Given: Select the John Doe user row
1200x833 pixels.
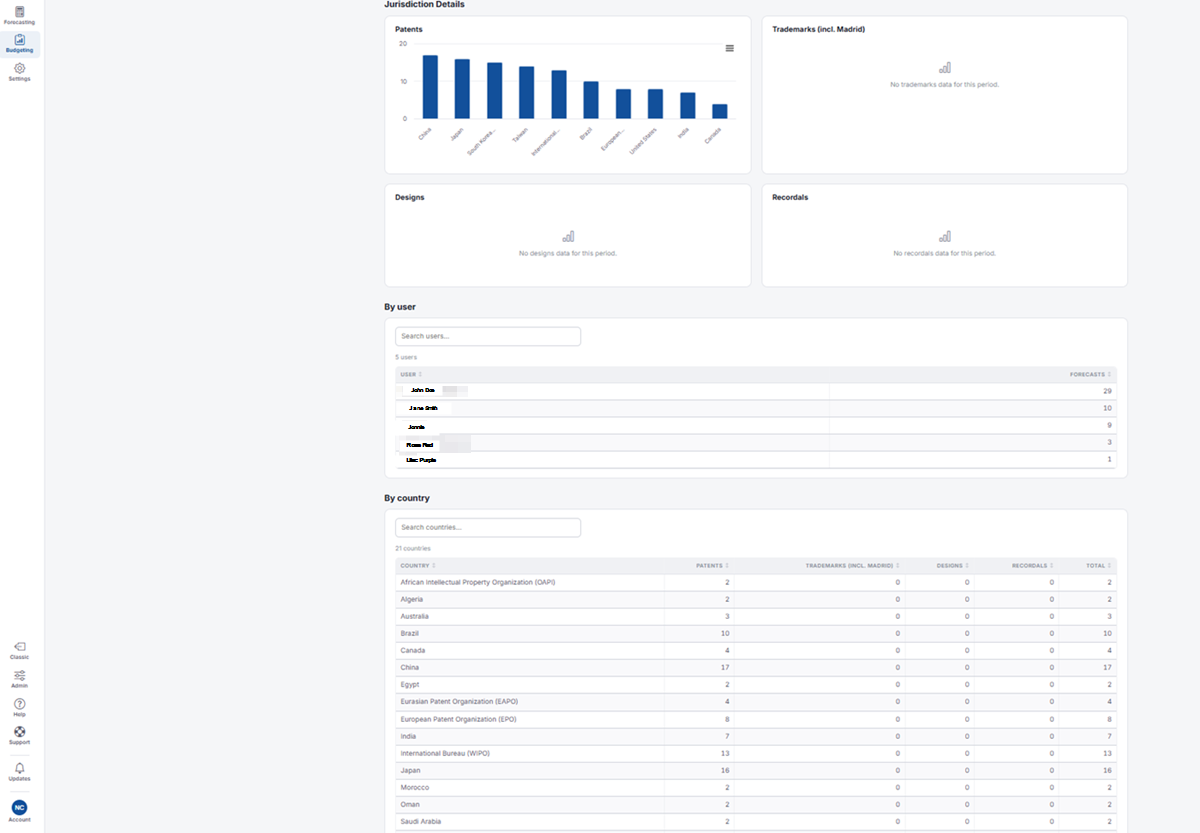Looking at the screenshot, I should pos(755,391).
